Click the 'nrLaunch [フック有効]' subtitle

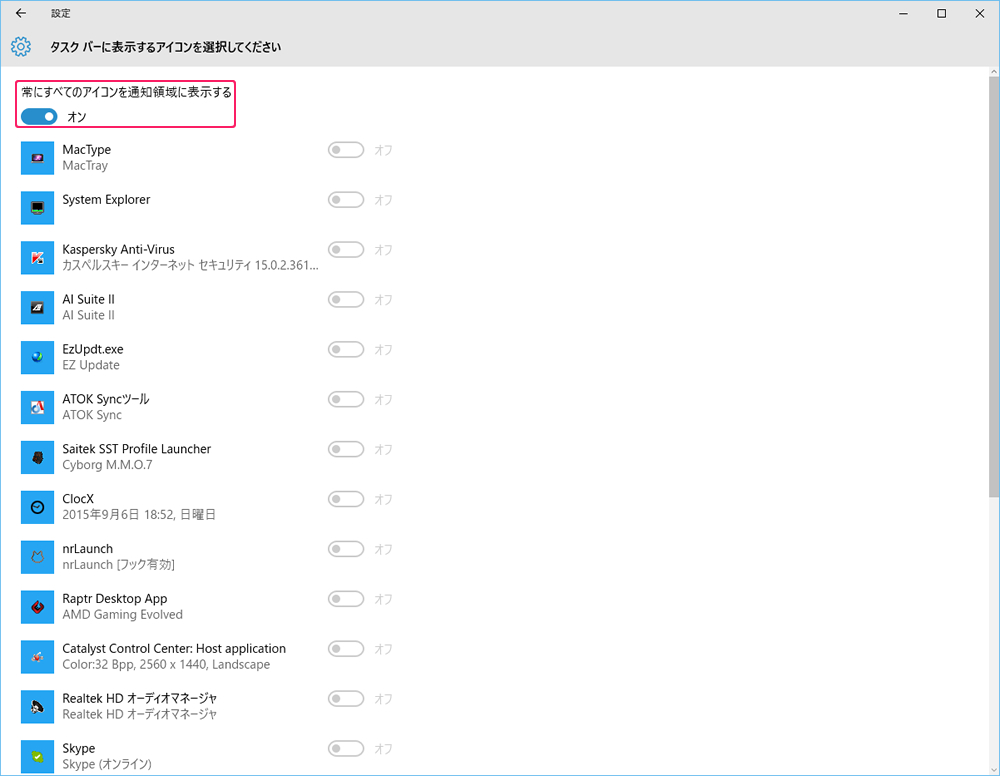118,565
